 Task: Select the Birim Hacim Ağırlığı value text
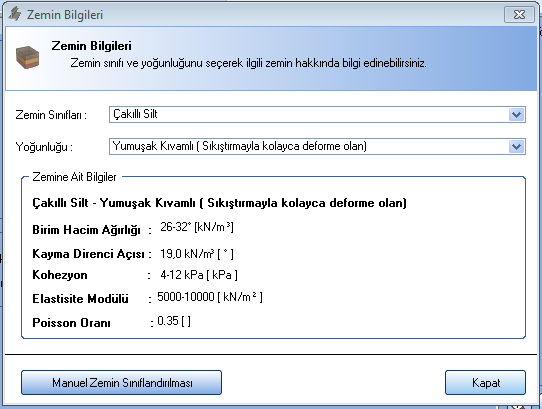tap(197, 227)
